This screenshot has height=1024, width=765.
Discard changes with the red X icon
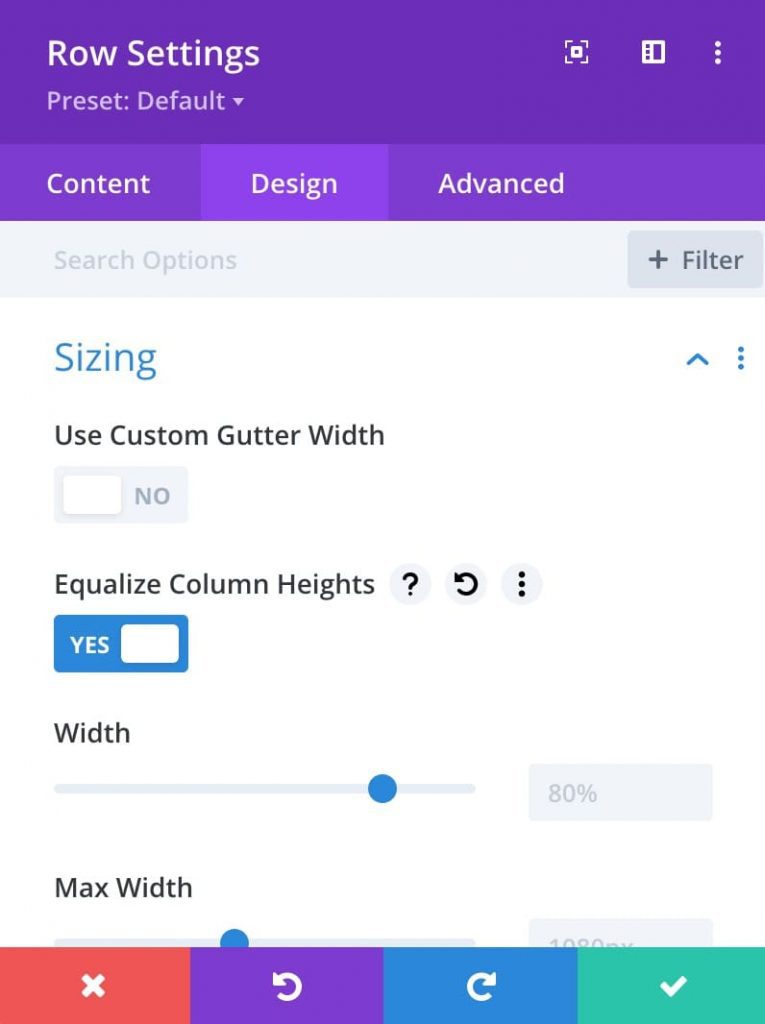click(x=95, y=986)
